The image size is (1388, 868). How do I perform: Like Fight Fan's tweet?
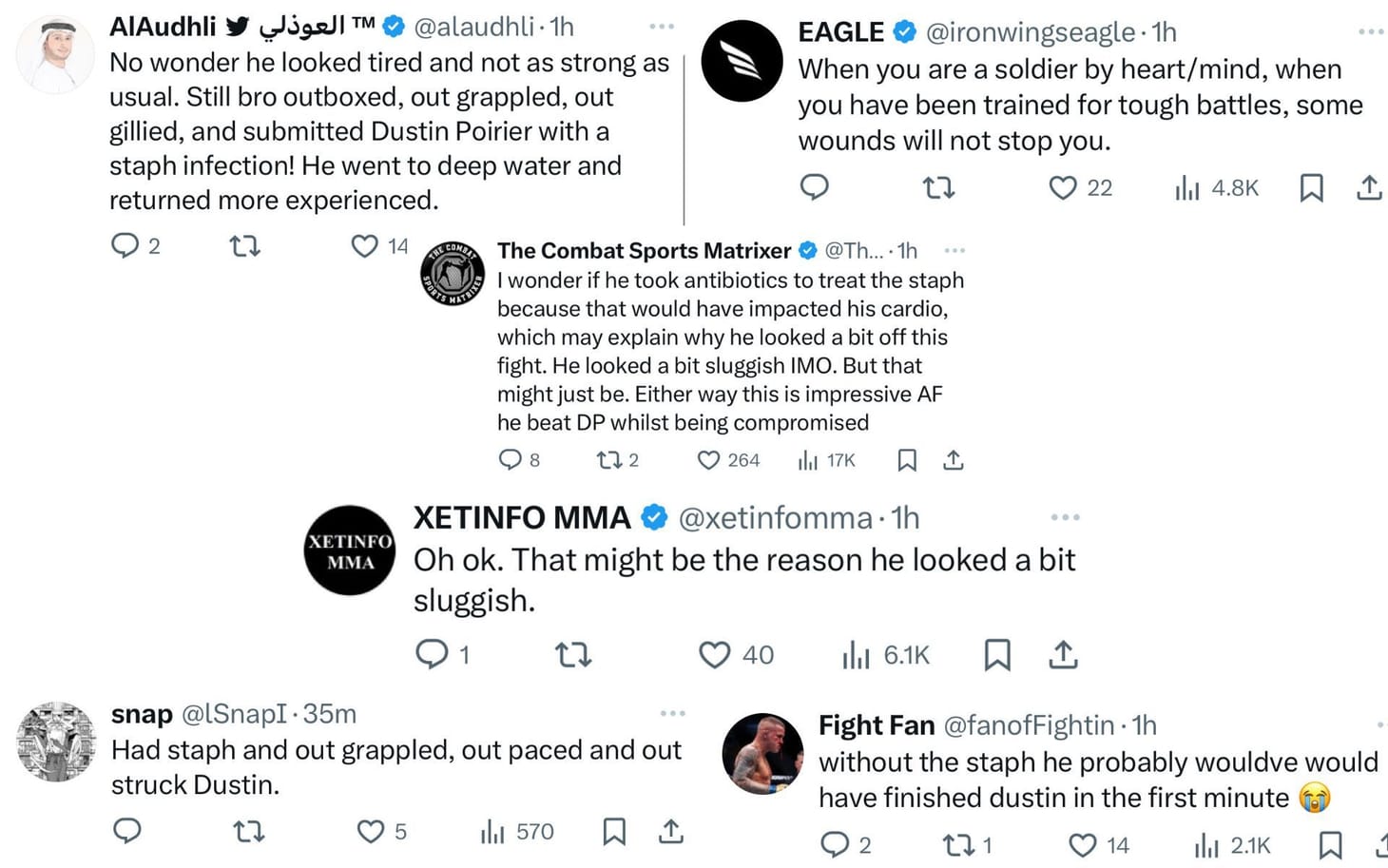point(1081,844)
